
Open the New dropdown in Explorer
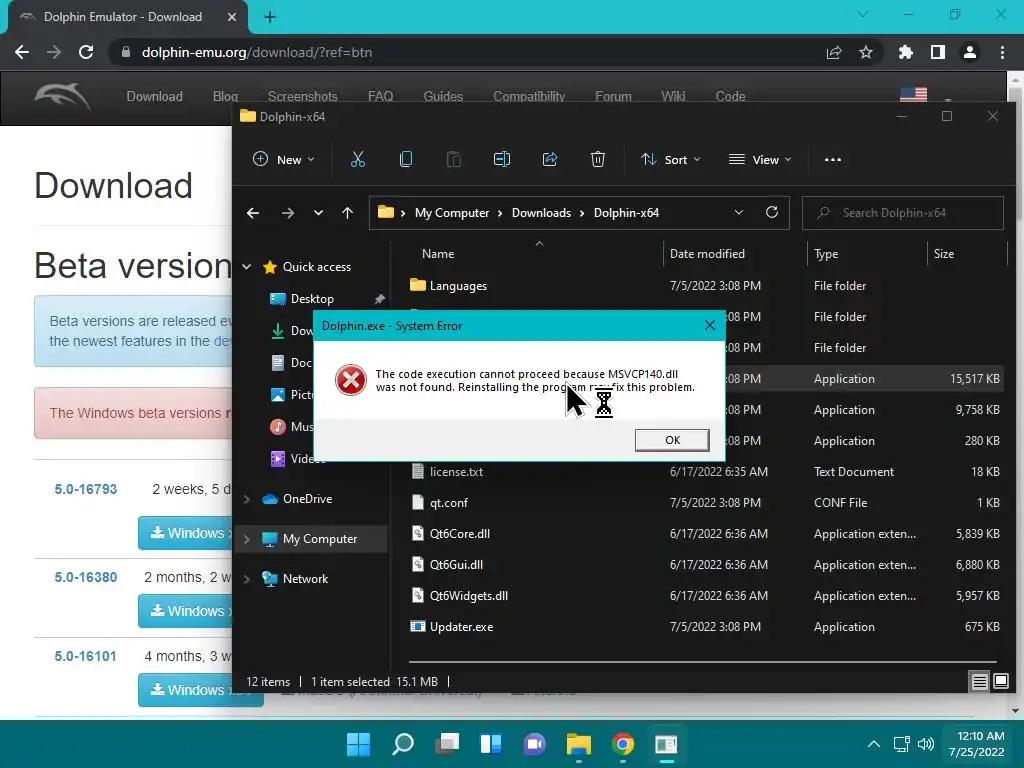[x=284, y=159]
